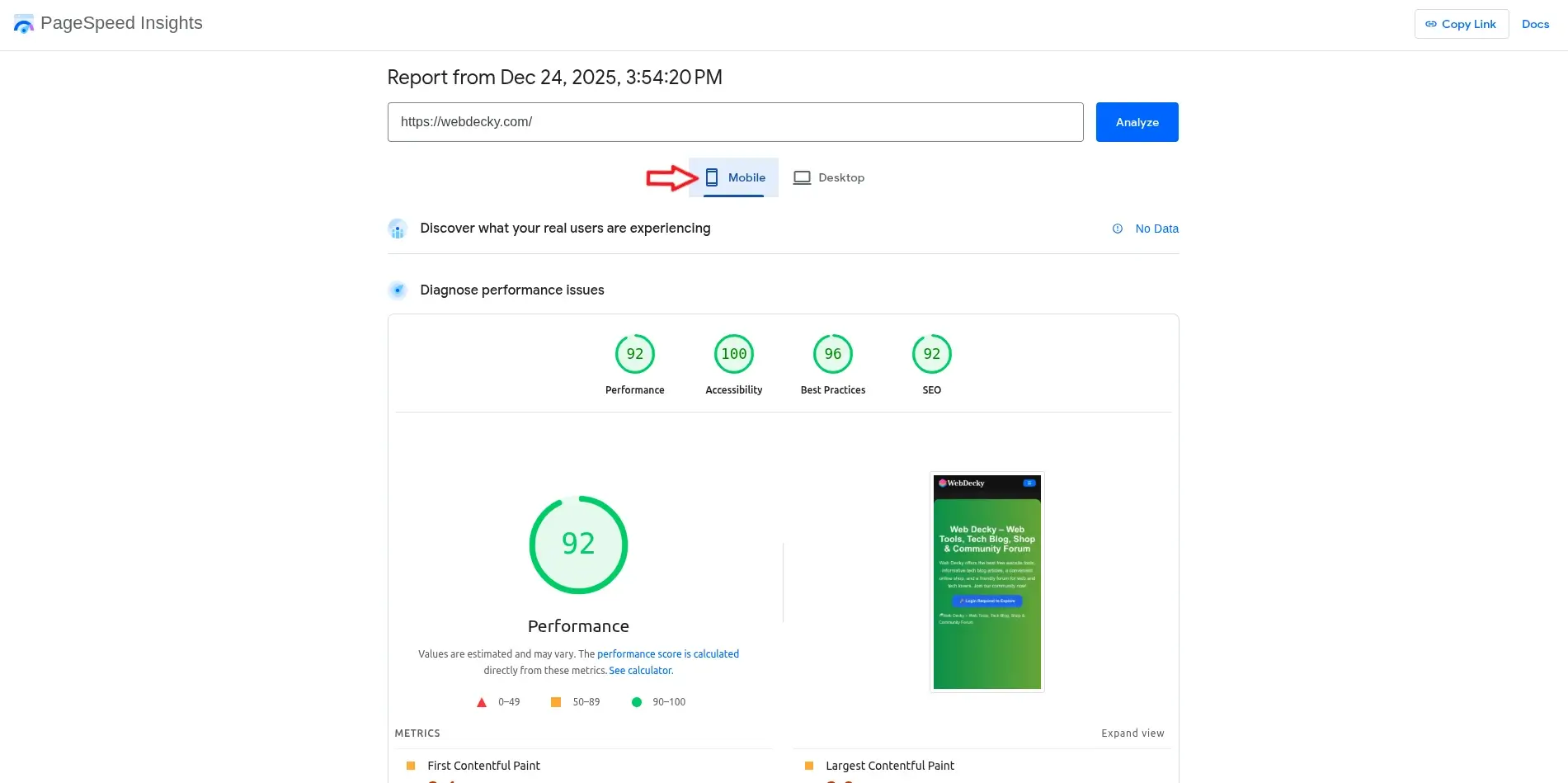Screen dimensions: 1568x783
Task: Click the real users experience globe icon
Action: pyautogui.click(x=398, y=229)
